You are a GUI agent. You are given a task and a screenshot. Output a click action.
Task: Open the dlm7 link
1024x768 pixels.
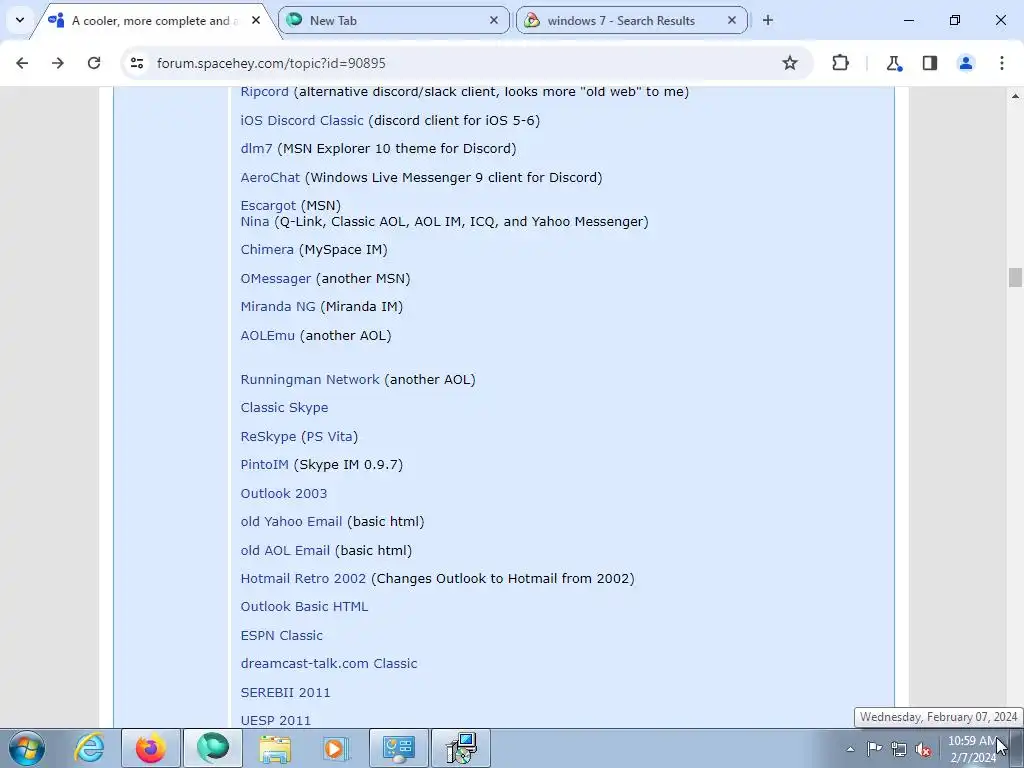click(x=256, y=148)
